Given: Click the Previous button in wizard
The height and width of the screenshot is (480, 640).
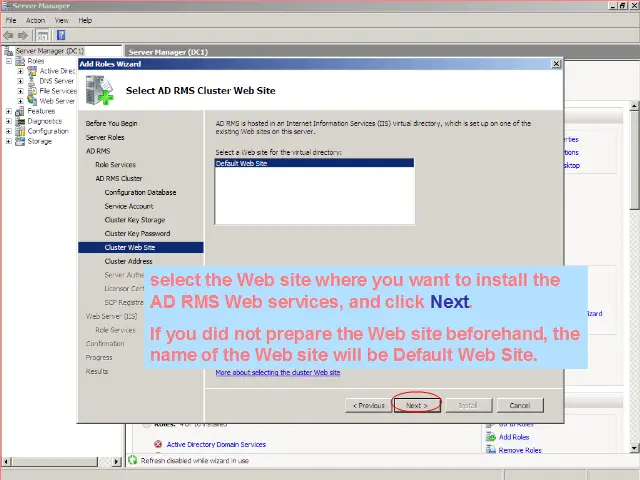Looking at the screenshot, I should [369, 405].
